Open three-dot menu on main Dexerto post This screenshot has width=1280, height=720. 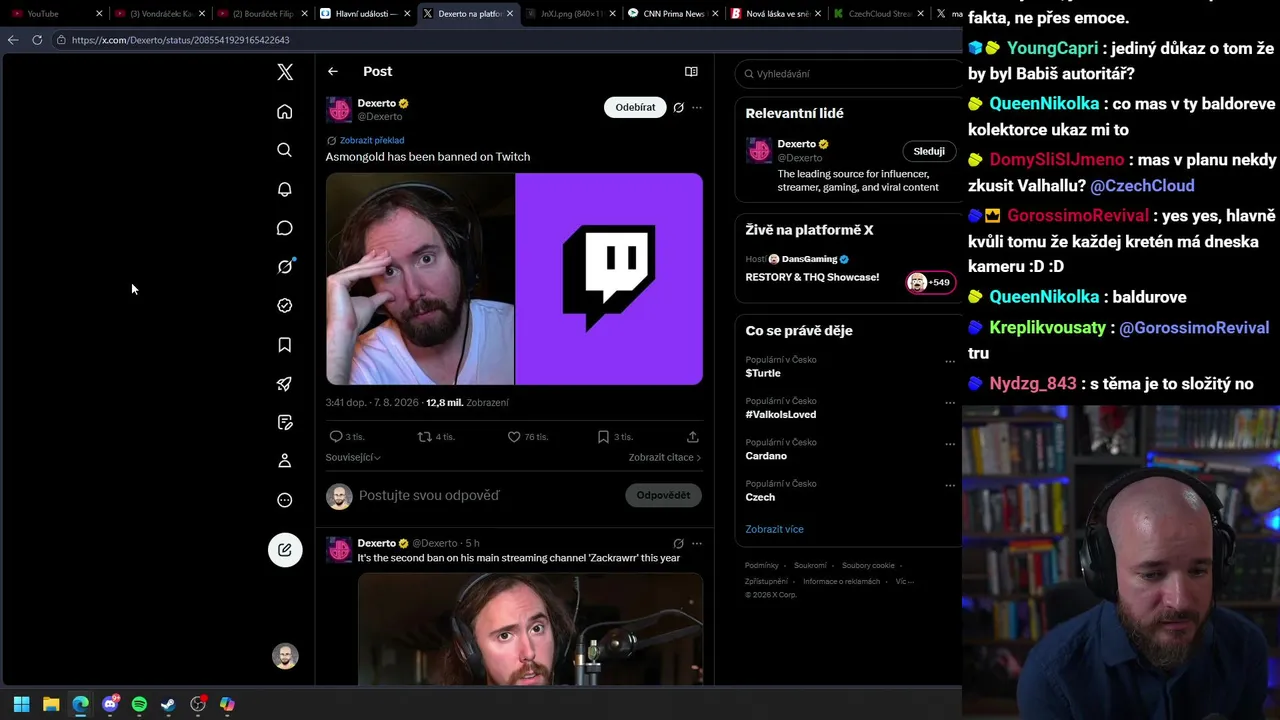tap(697, 108)
